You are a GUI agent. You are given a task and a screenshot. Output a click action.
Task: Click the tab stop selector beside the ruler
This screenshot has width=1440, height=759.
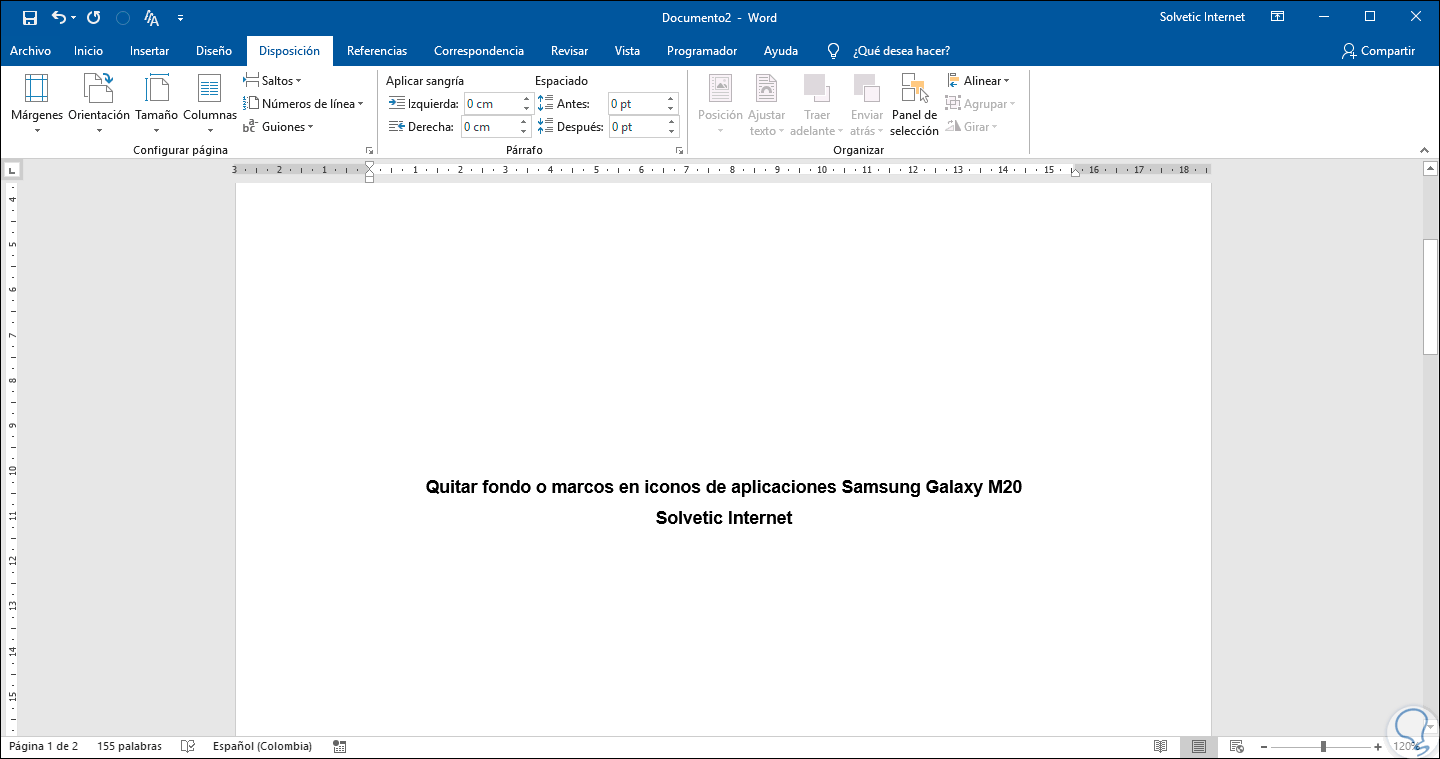(x=11, y=170)
